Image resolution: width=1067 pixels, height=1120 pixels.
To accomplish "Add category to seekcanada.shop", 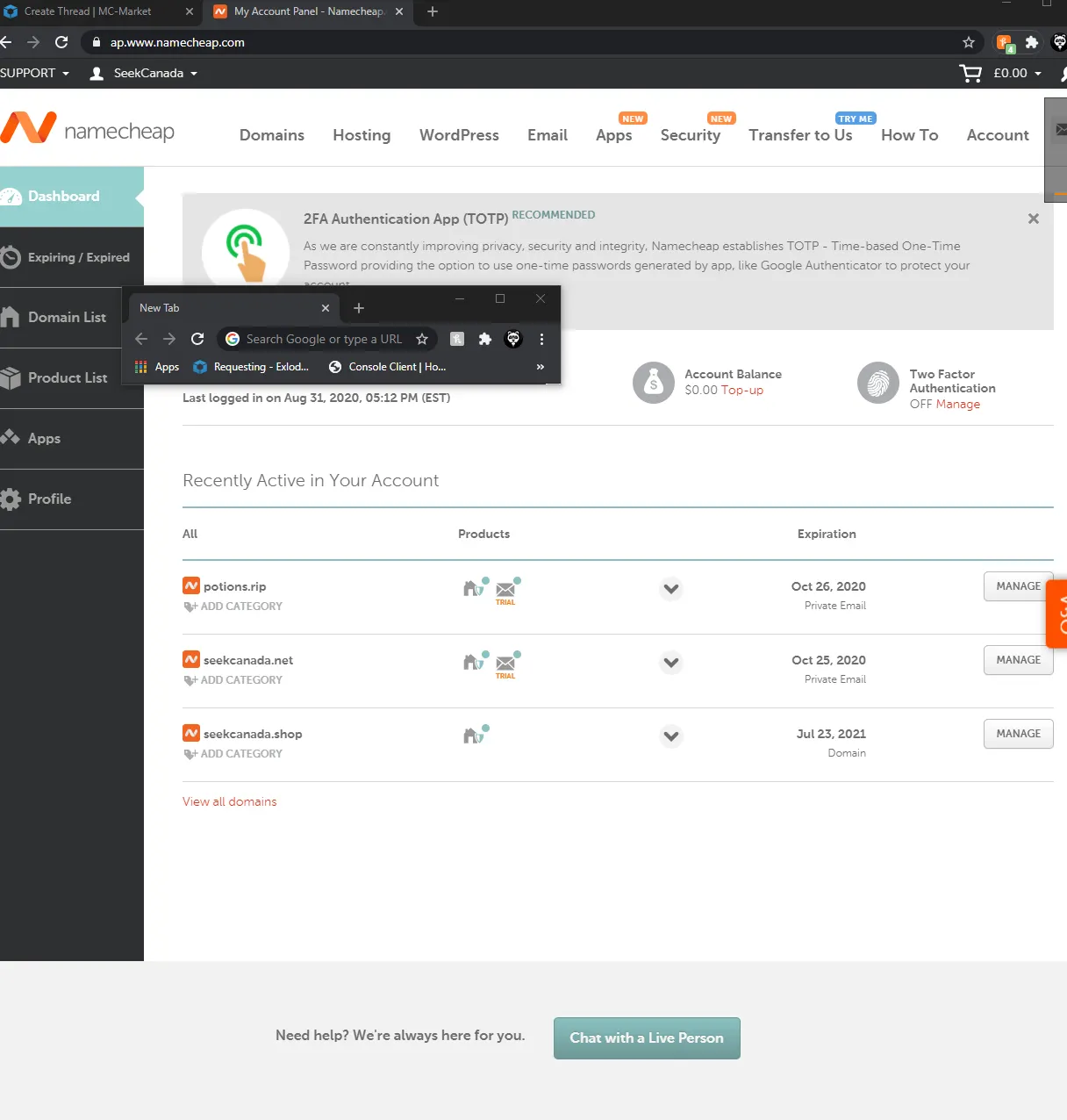I will click(x=233, y=754).
